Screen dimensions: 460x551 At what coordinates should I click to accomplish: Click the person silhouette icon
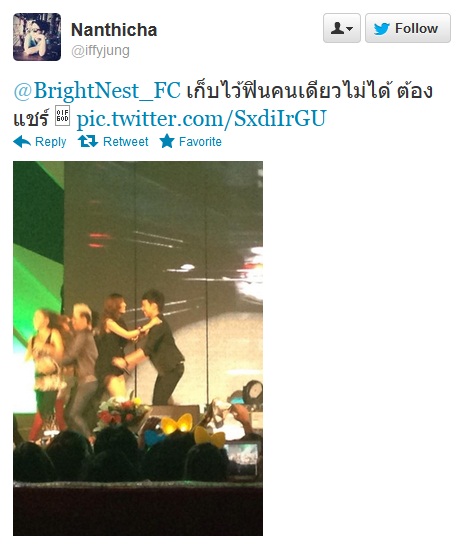[337, 28]
